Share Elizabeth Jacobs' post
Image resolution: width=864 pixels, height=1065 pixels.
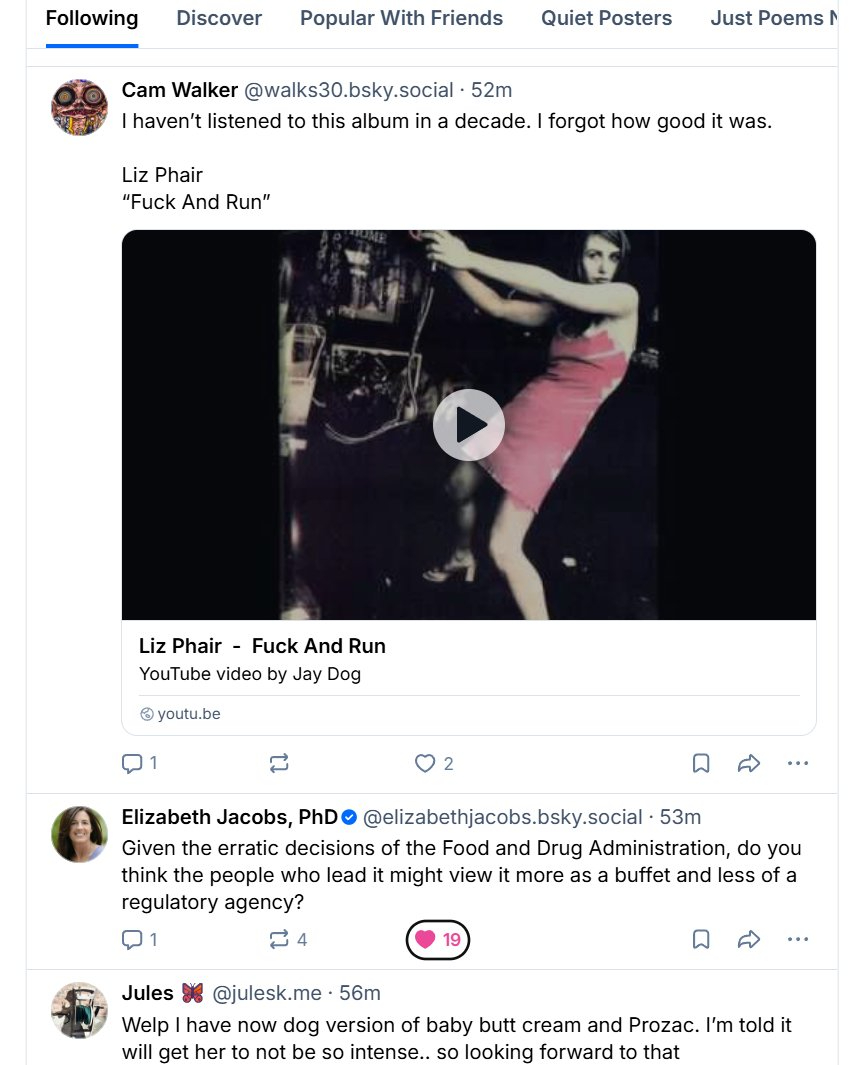pyautogui.click(x=748, y=940)
